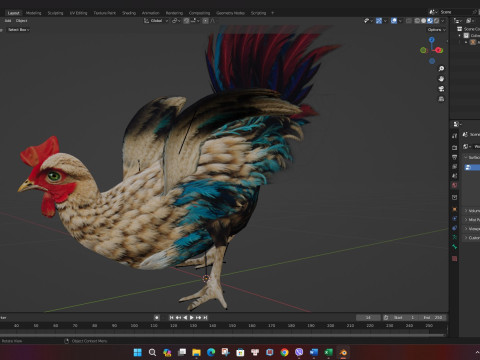Open Blender from the Windows taskbar
Viewport: 480px width, 360px height.
pos(343,352)
